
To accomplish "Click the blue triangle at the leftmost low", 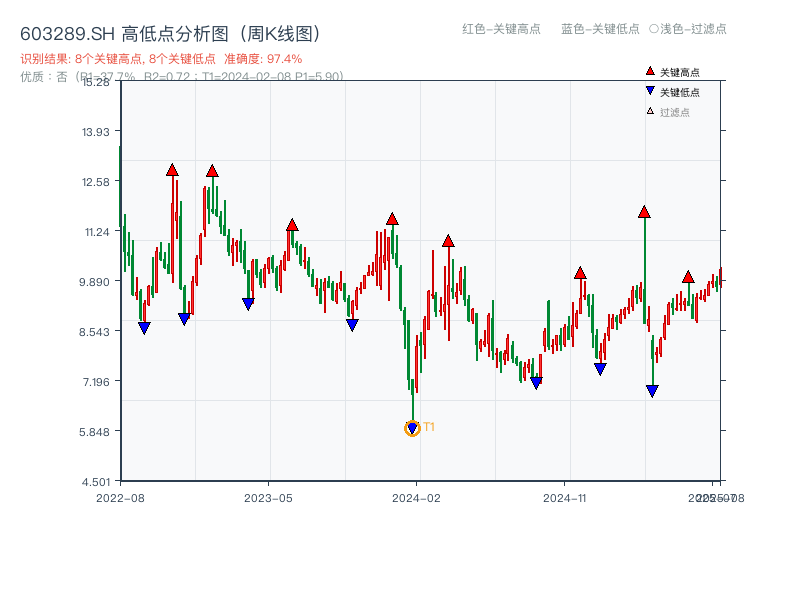I will [x=143, y=327].
